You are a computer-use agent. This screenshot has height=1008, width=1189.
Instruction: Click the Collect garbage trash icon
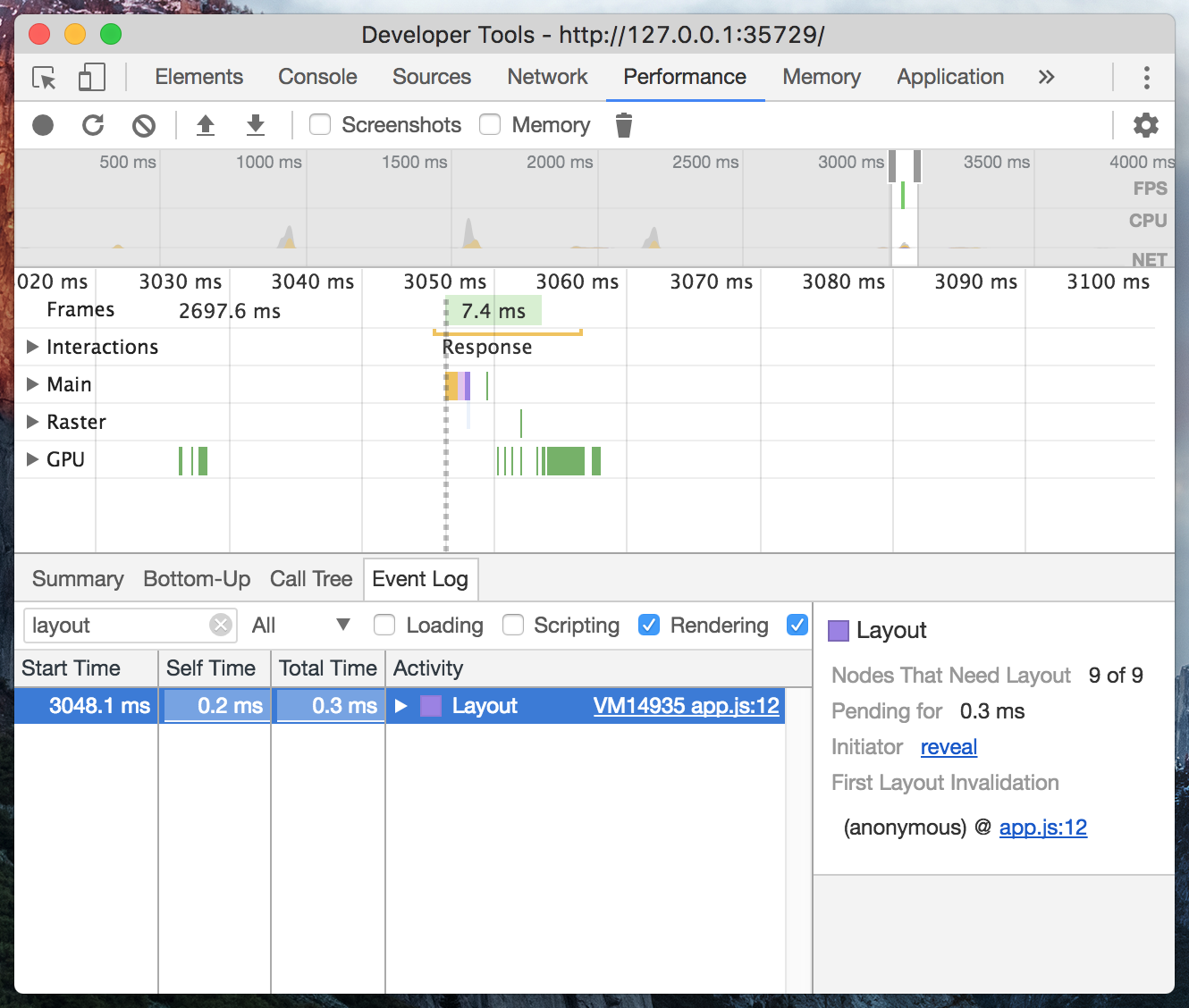(624, 126)
